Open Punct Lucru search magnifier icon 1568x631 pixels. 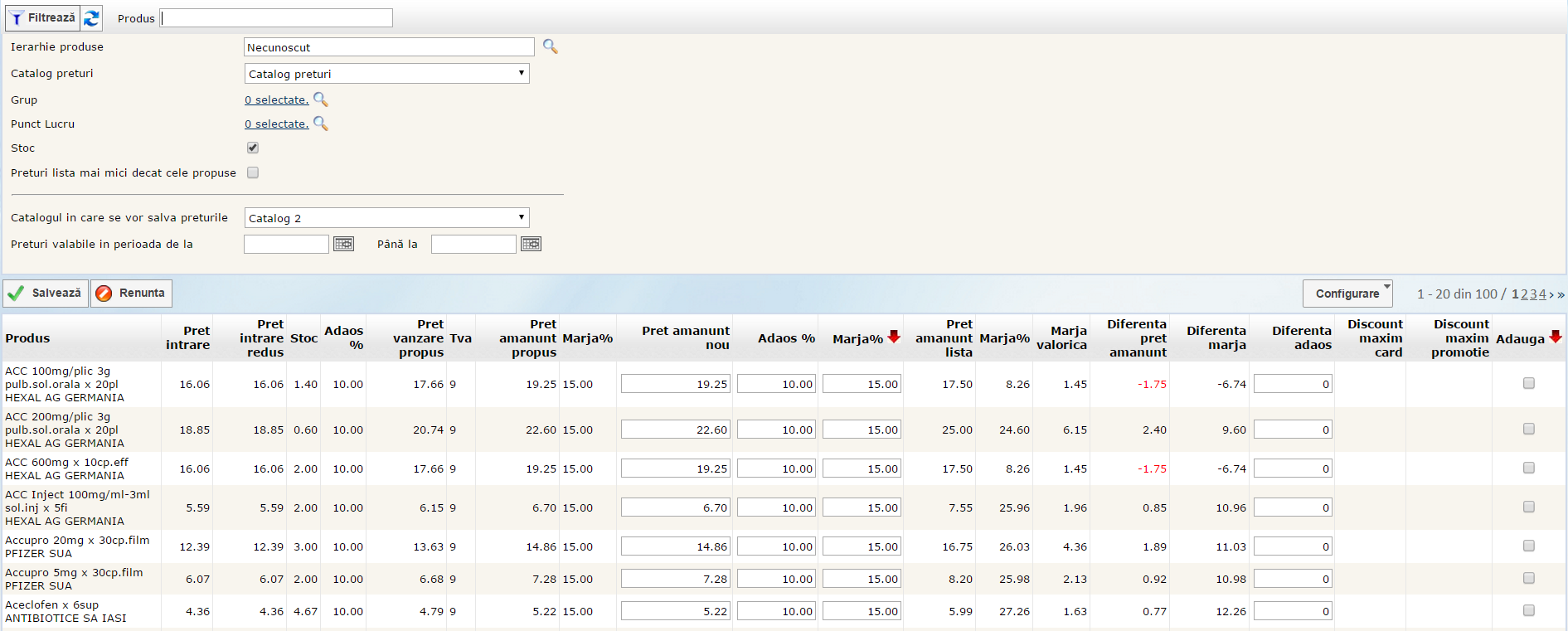(321, 124)
